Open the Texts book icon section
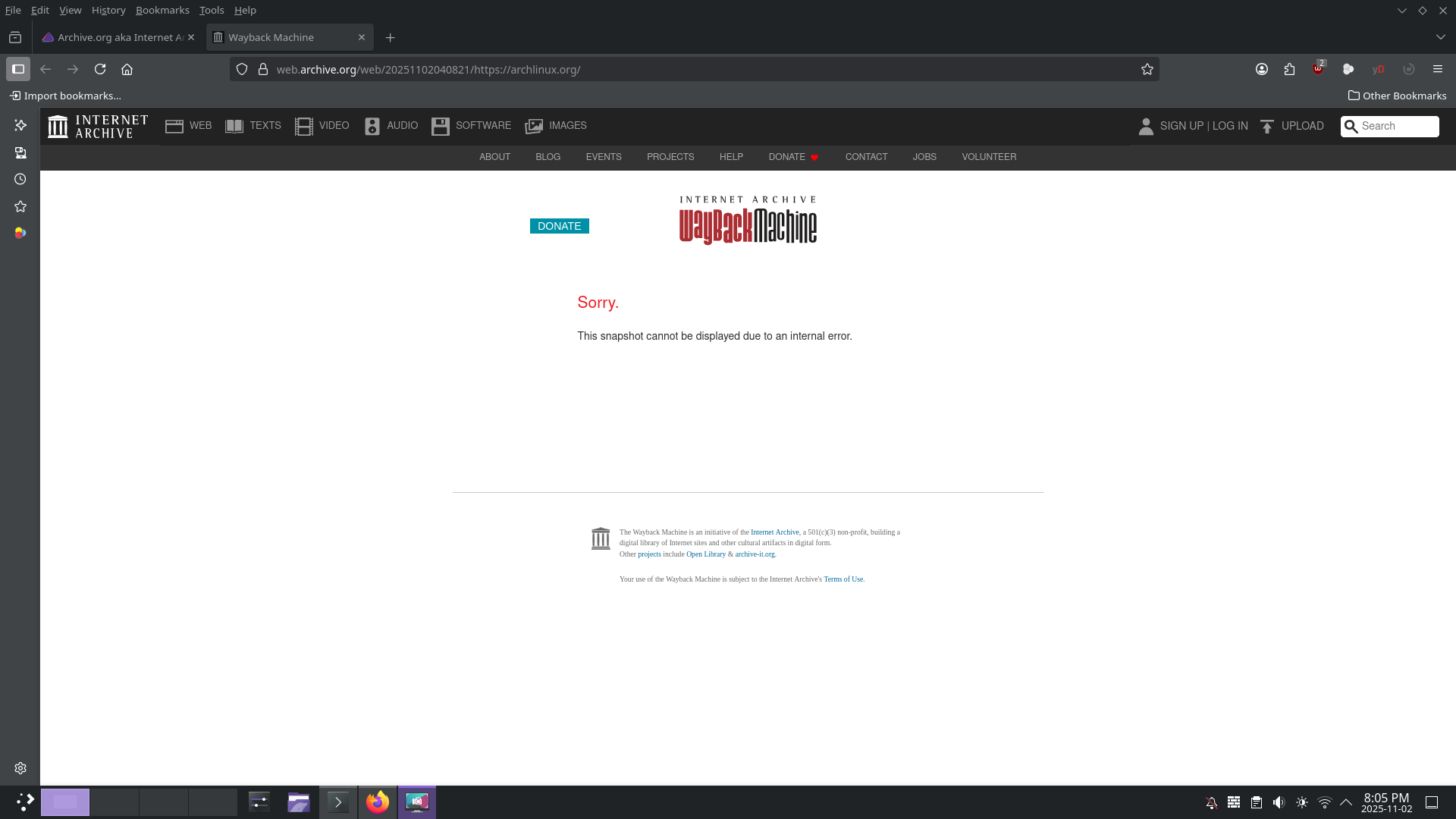Image resolution: width=1456 pixels, height=819 pixels. tap(253, 126)
